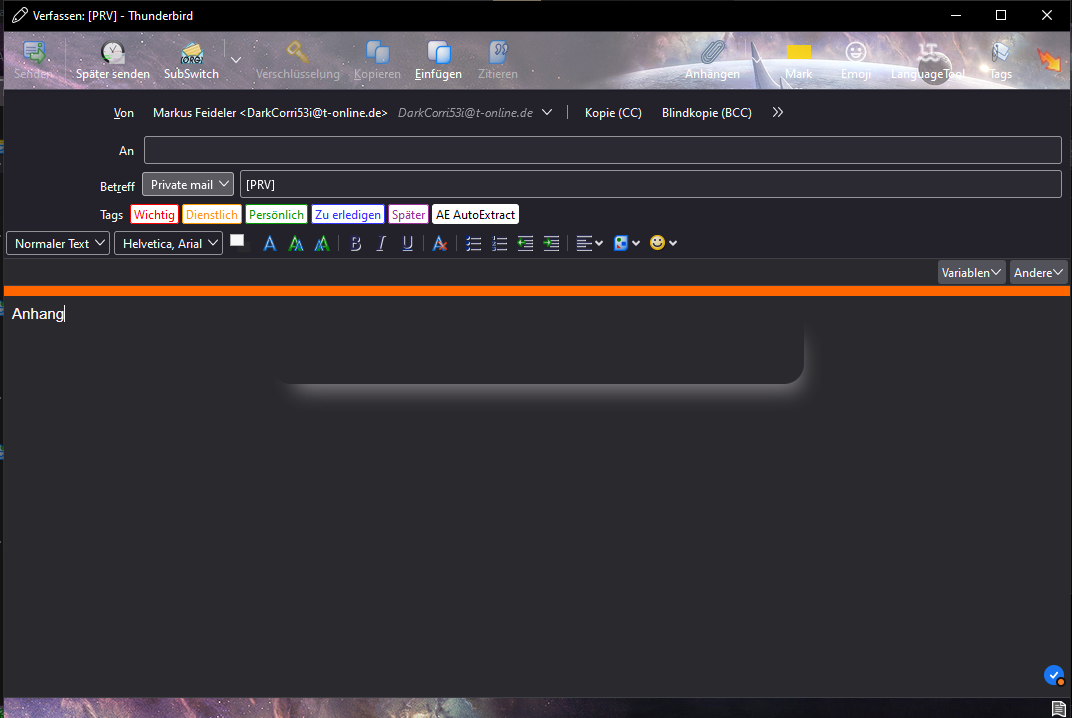Screen dimensions: 1072x718
Task: Insert a numbered list
Action: click(x=500, y=243)
